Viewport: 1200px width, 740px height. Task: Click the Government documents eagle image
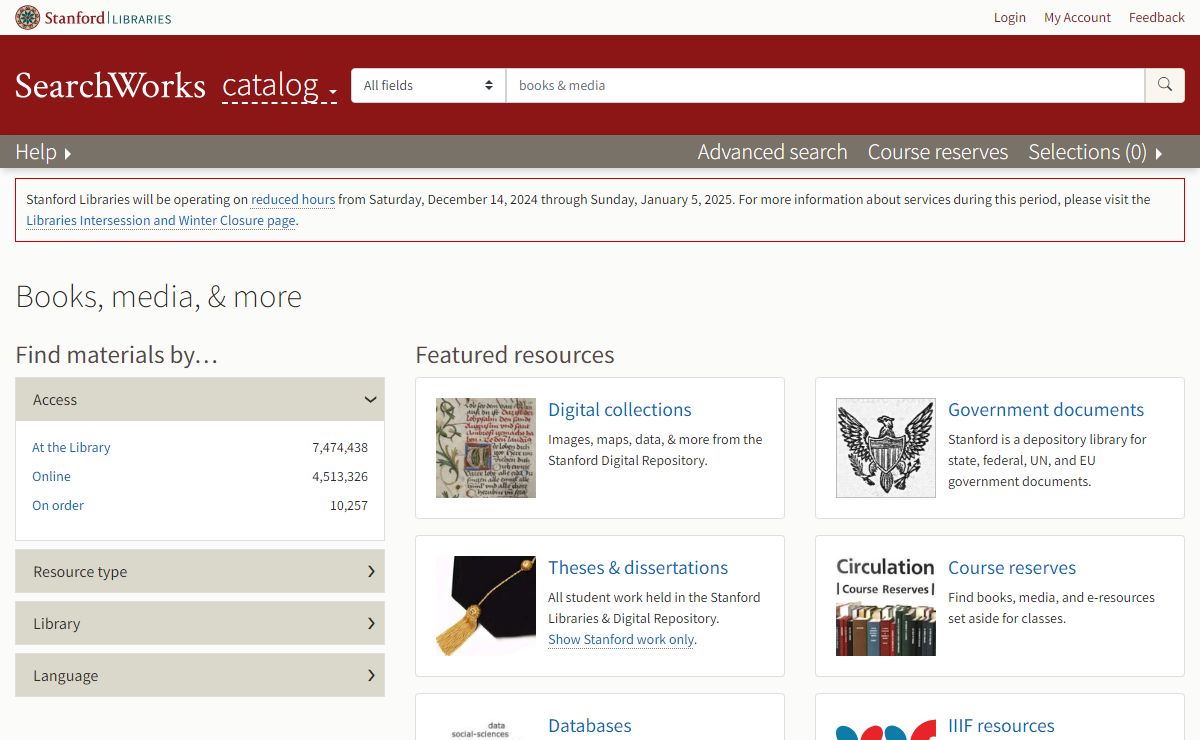click(886, 448)
